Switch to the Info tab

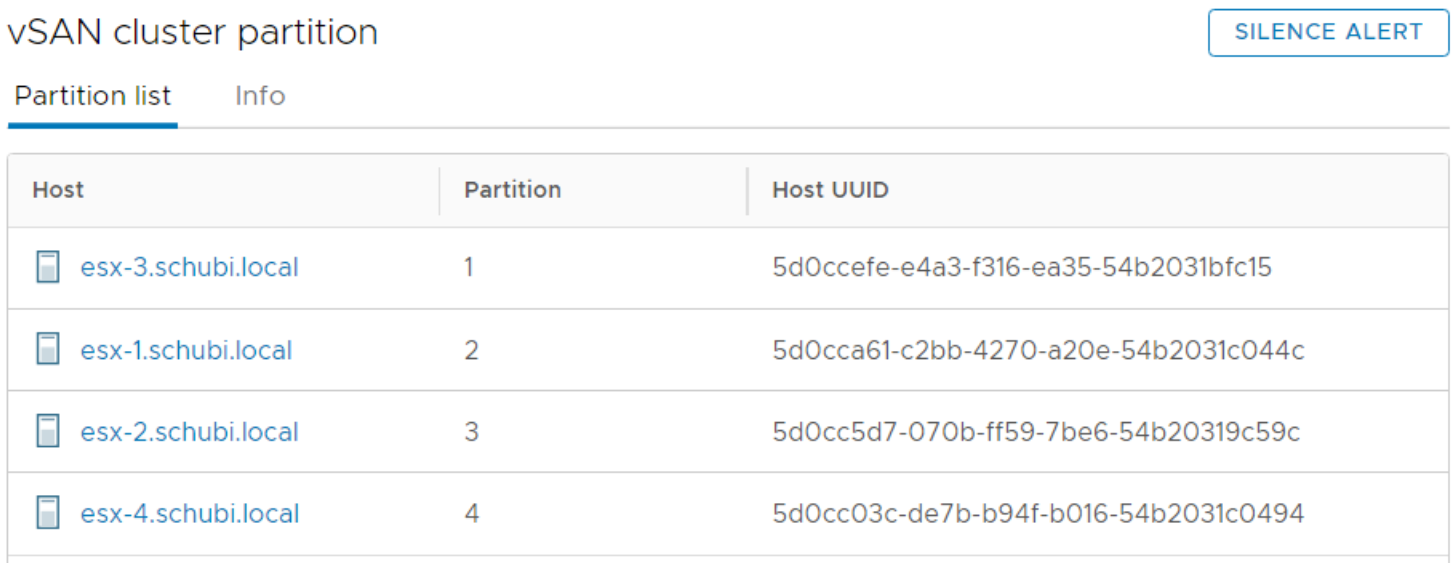(260, 96)
